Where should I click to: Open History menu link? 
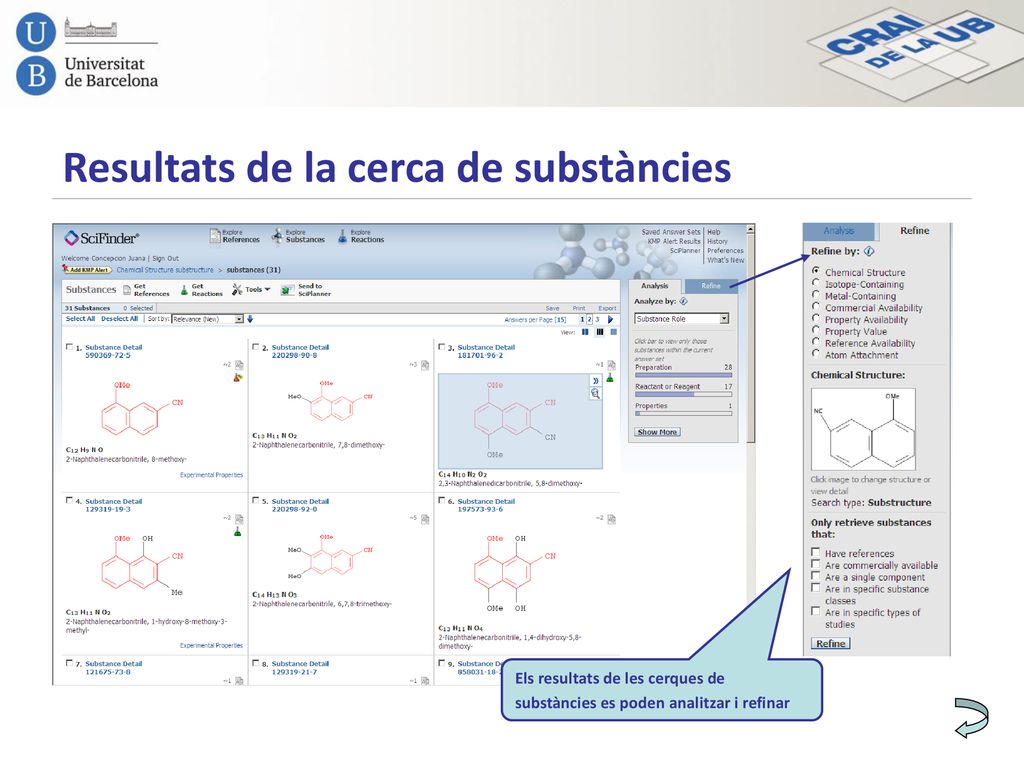tap(717, 241)
